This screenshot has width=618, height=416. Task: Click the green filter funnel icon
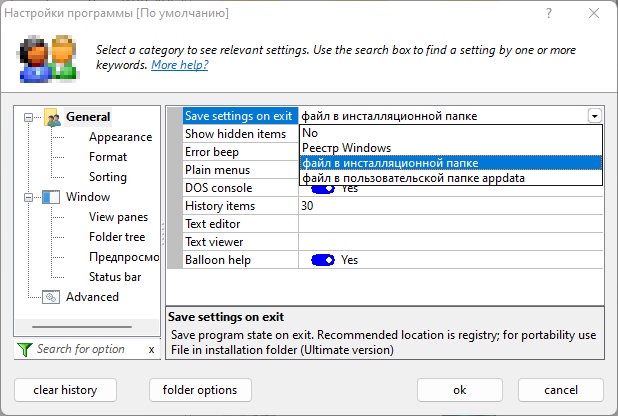[x=25, y=349]
